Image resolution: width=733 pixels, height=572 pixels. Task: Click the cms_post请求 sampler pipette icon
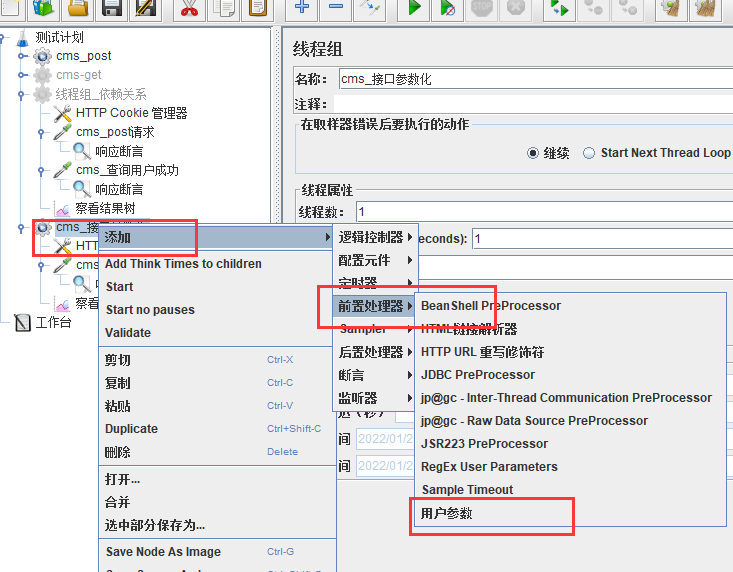[x=62, y=132]
